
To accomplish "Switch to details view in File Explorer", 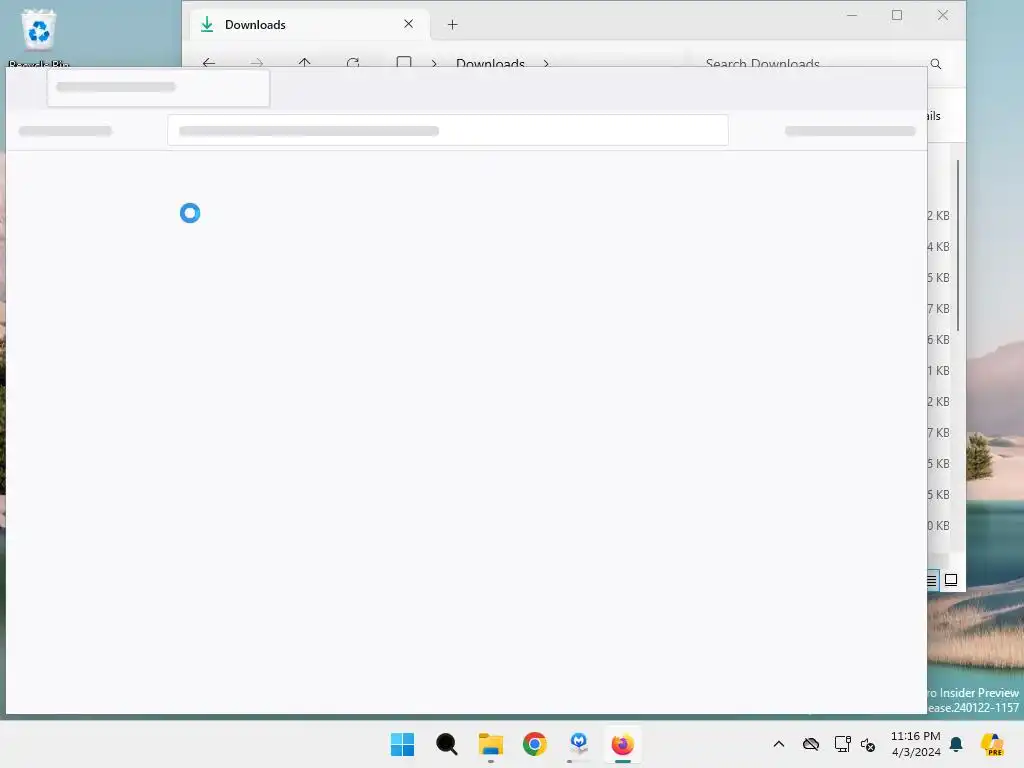I will pyautogui.click(x=932, y=580).
